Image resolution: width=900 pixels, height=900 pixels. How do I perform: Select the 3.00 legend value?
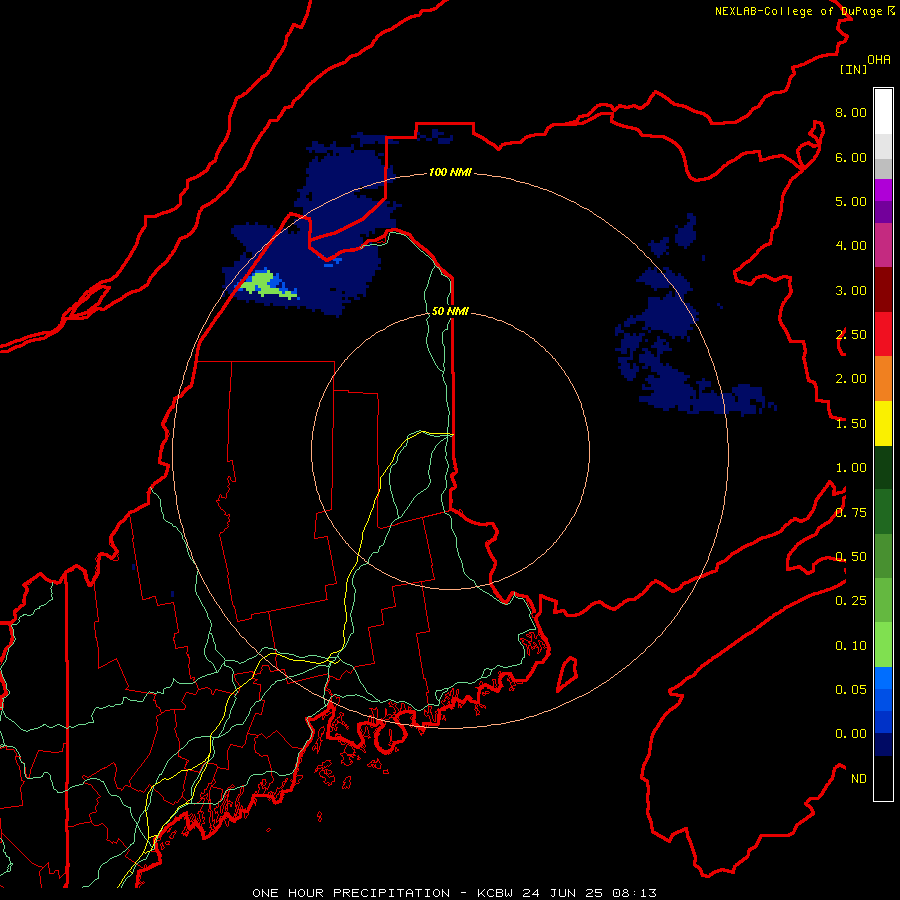pyautogui.click(x=851, y=290)
